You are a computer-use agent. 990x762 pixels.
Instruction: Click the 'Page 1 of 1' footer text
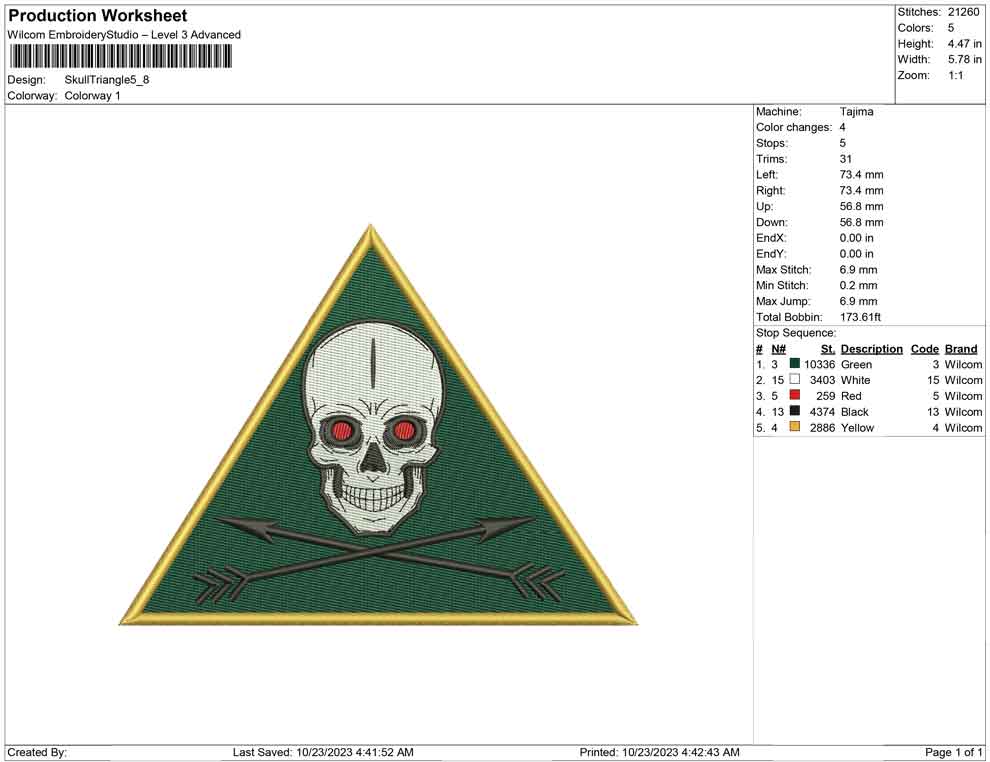click(953, 752)
